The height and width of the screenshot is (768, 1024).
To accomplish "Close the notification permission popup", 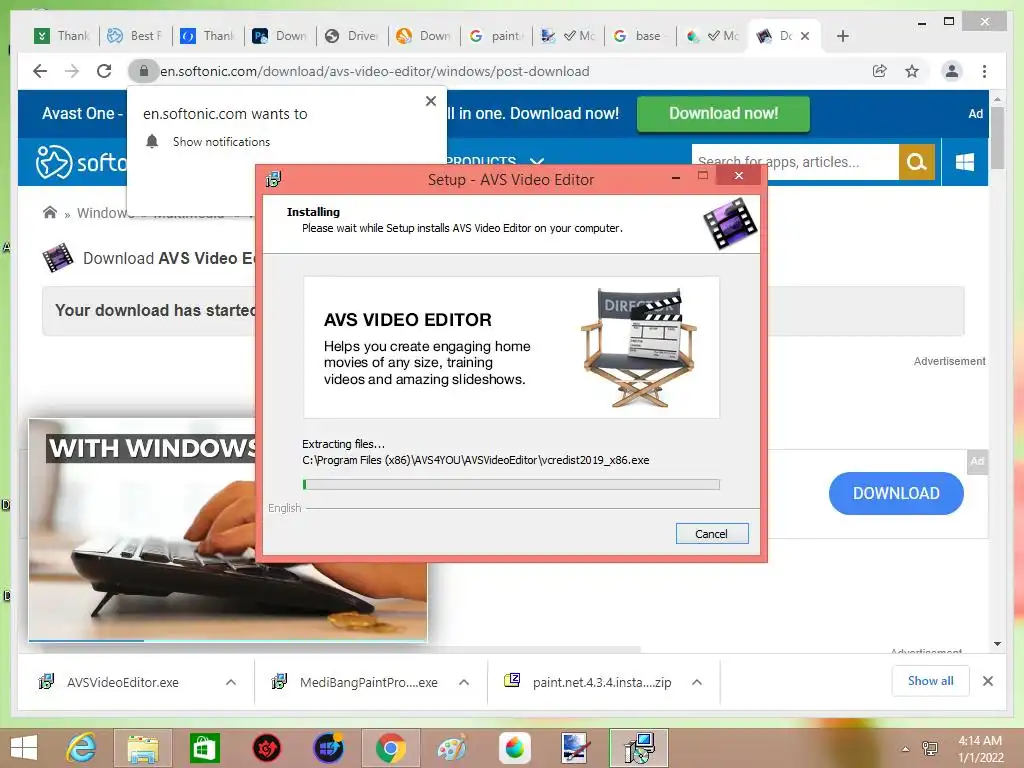I will coord(430,101).
